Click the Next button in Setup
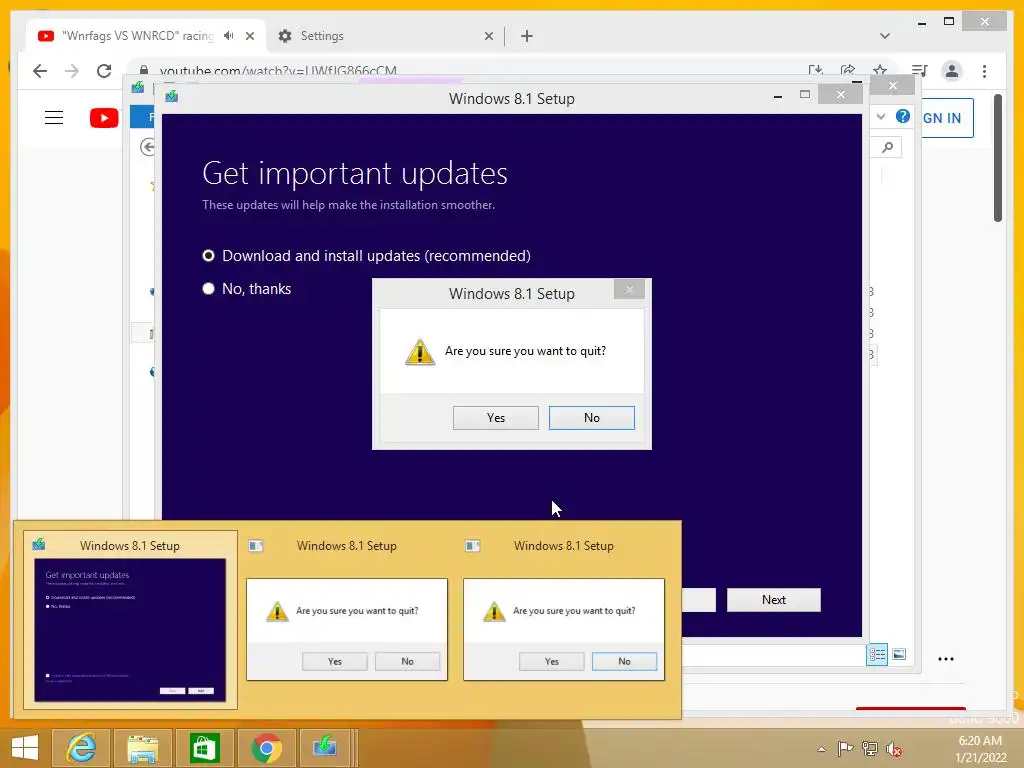 774,600
